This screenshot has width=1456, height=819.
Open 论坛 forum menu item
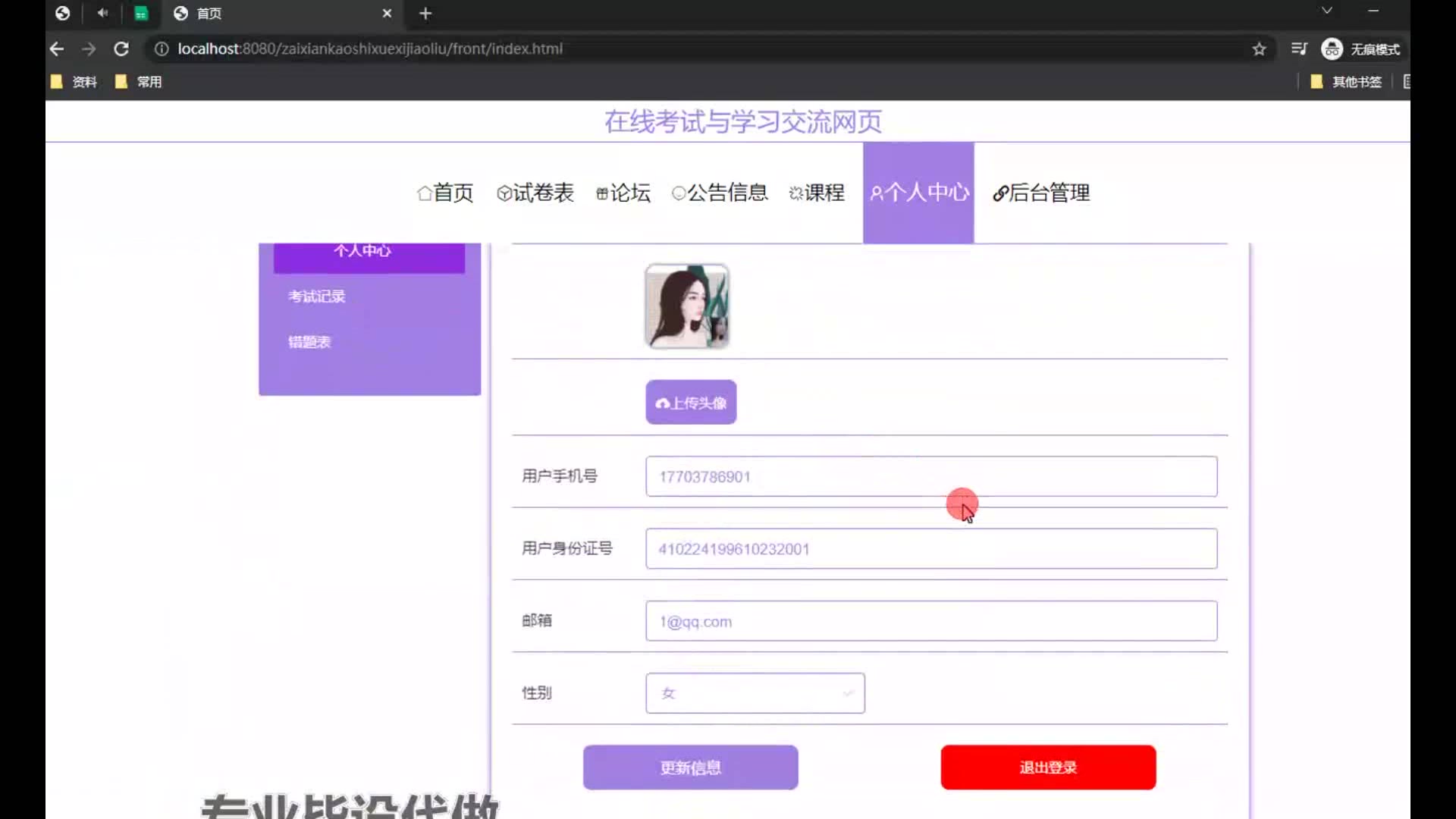tap(623, 193)
